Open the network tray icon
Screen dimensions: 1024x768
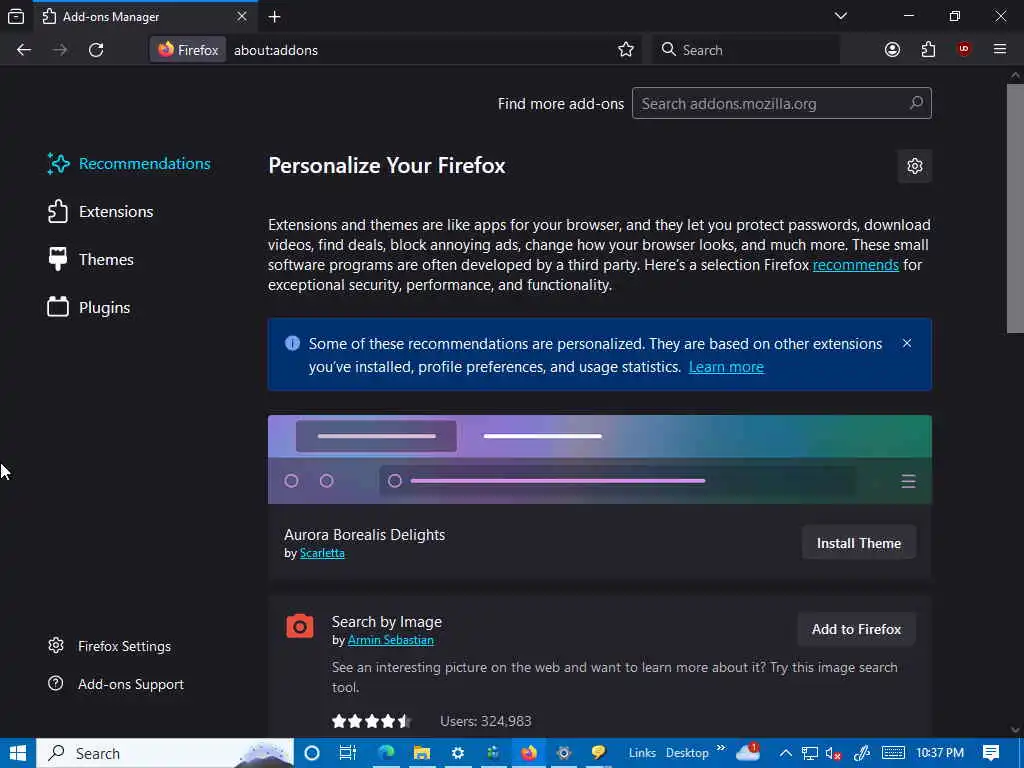pos(810,753)
